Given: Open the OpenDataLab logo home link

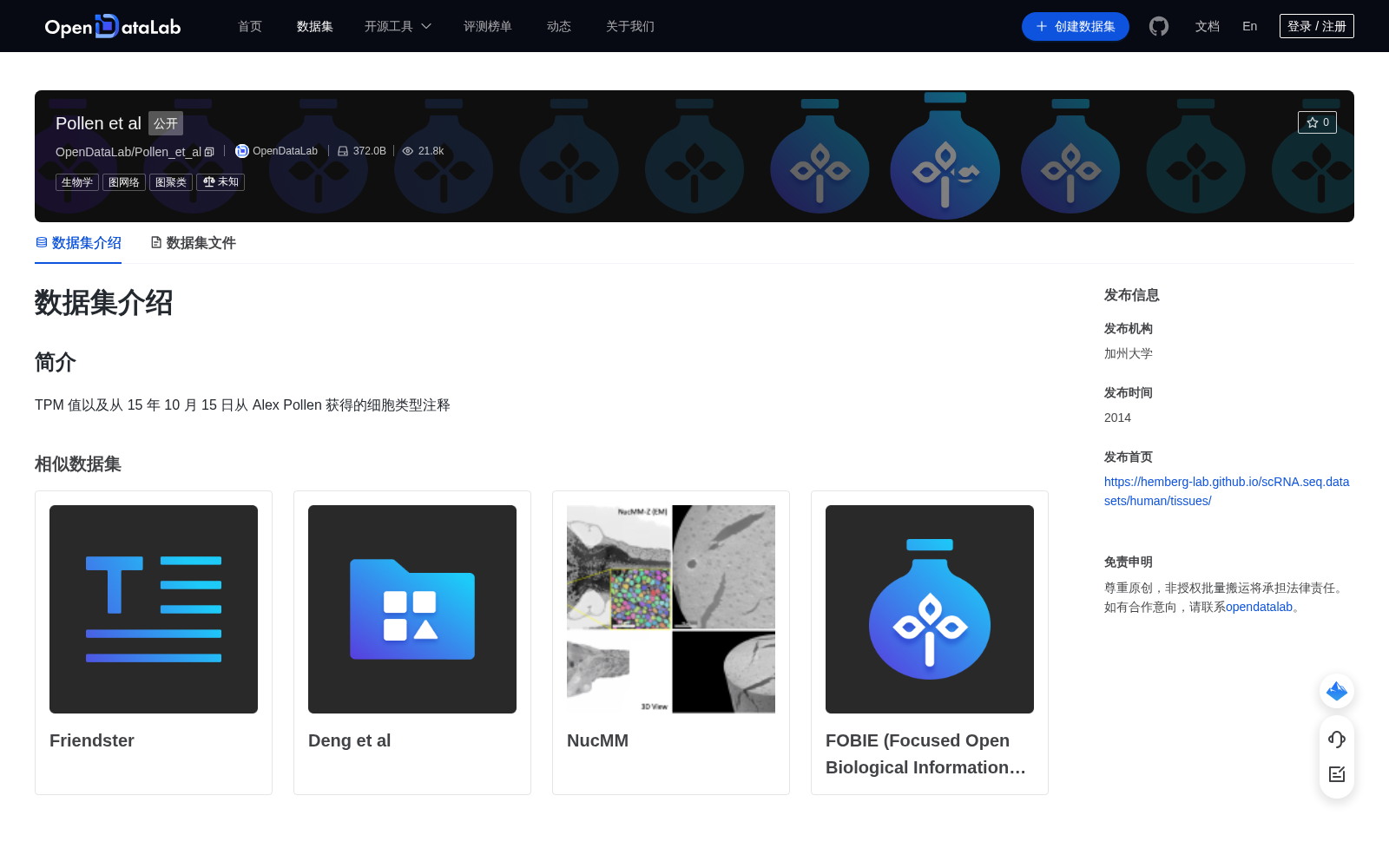Looking at the screenshot, I should 113,27.
